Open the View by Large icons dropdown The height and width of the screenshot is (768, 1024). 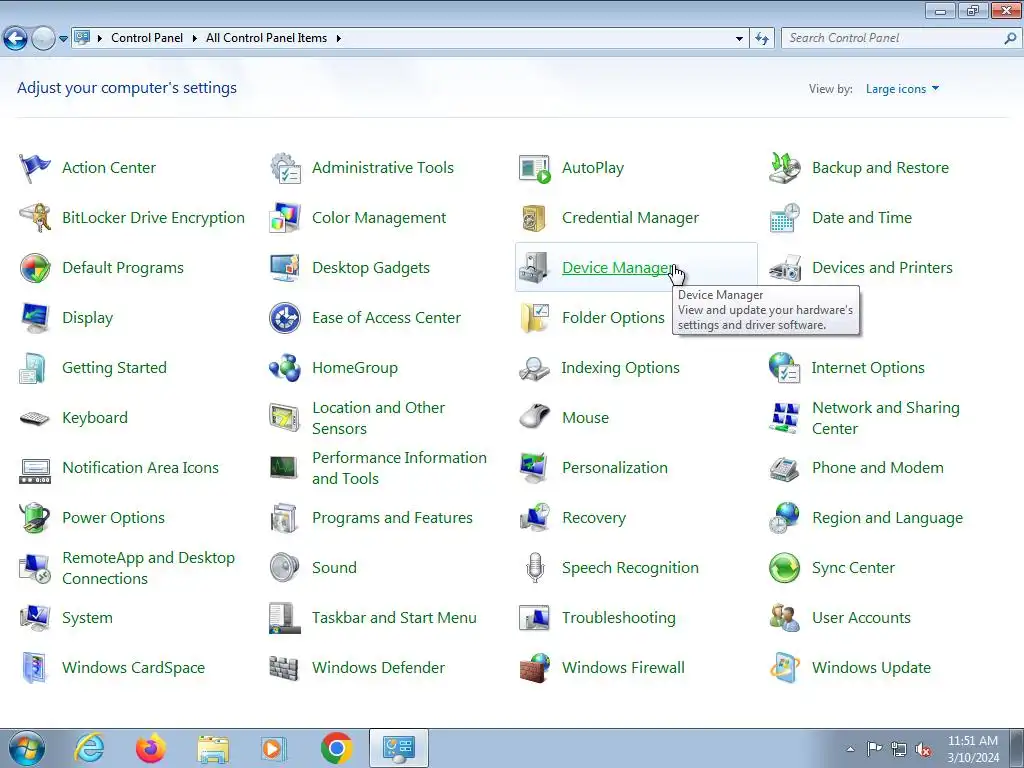tap(902, 89)
